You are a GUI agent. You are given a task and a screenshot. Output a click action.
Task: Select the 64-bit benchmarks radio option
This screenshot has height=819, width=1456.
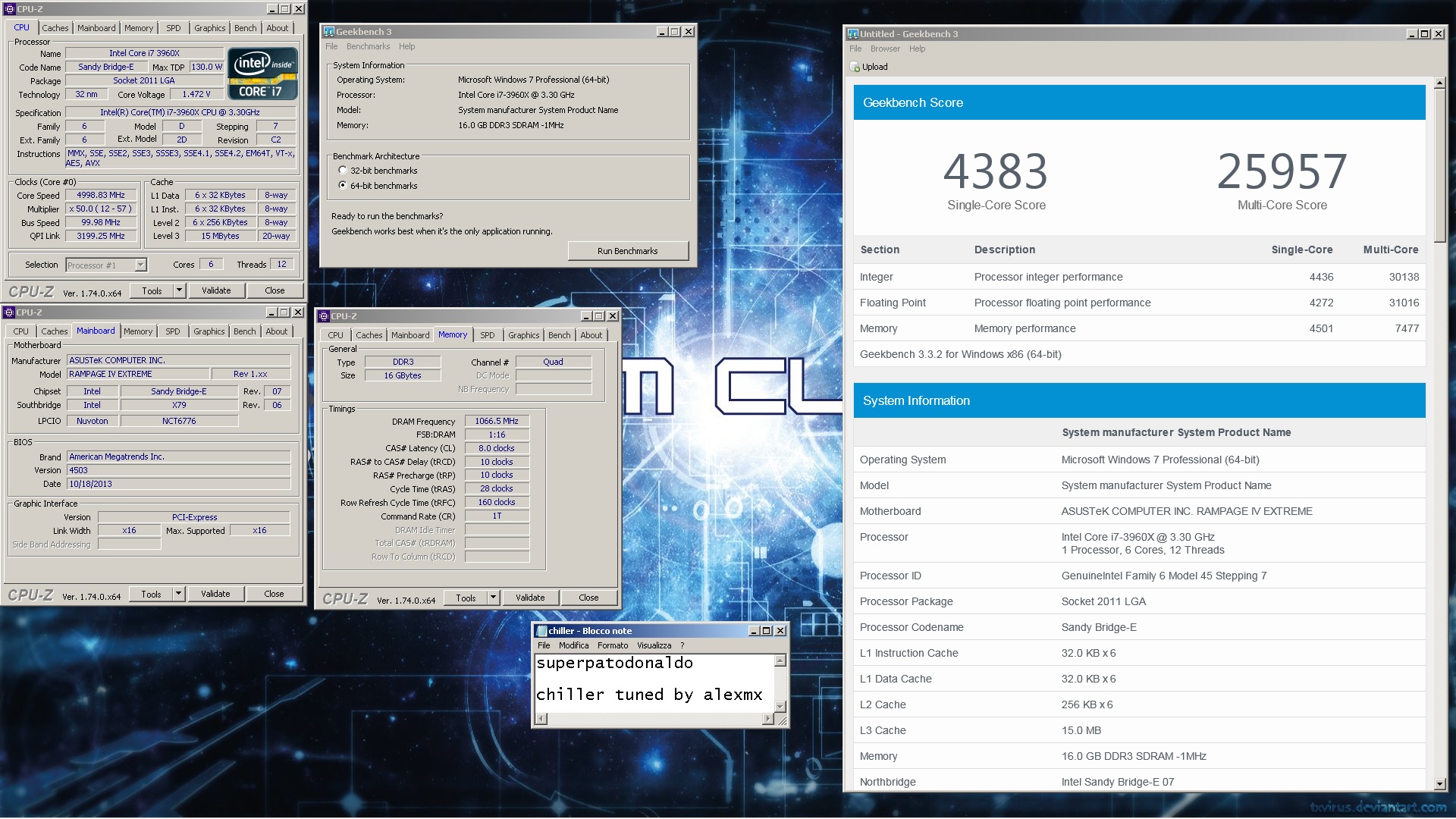click(x=343, y=186)
